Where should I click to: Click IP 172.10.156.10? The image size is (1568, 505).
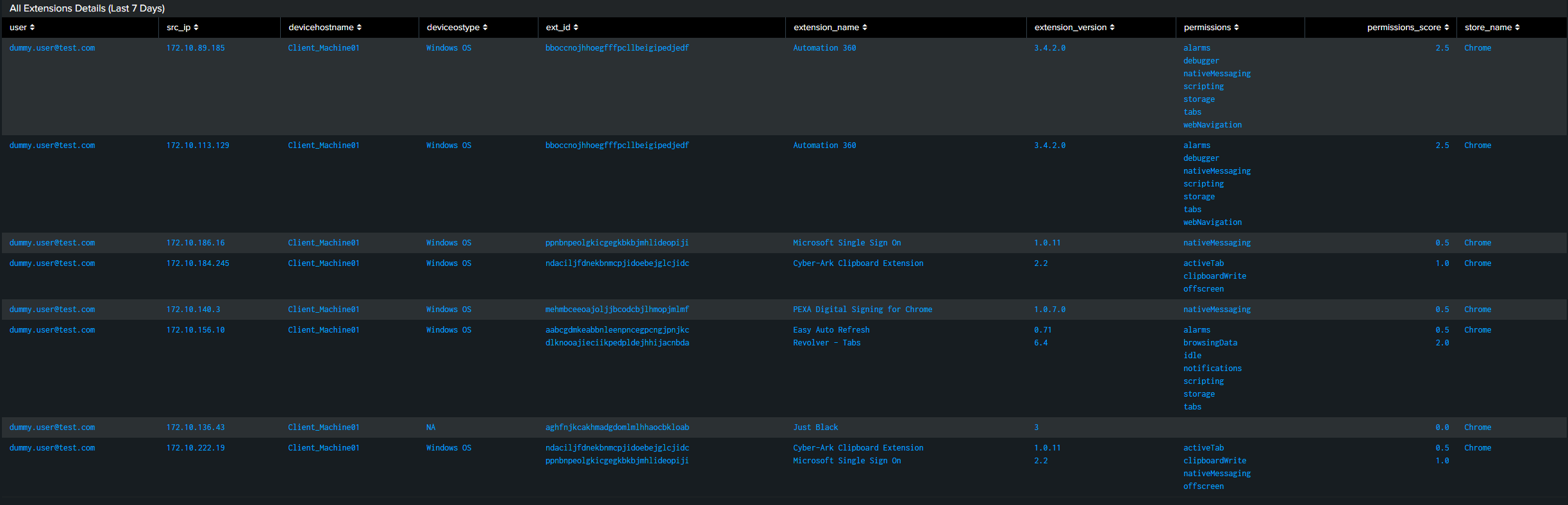[196, 330]
